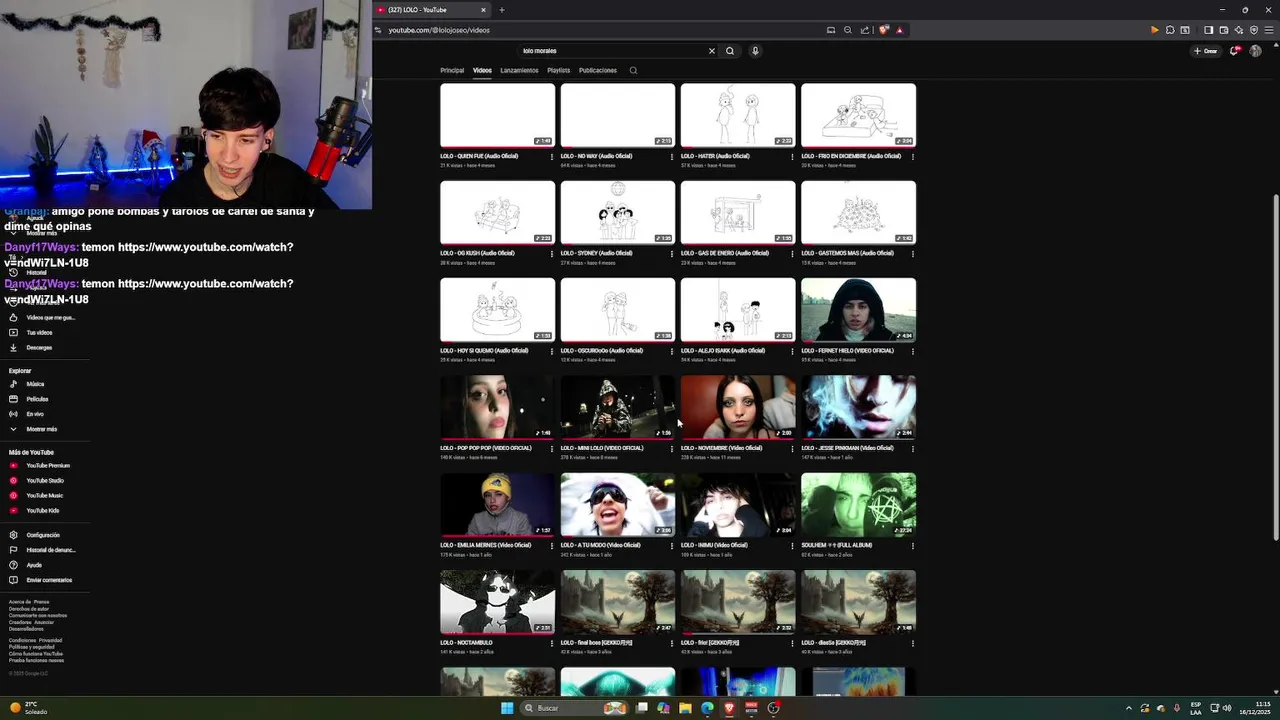
Task: Click the Brave Shields icon in address bar
Action: [883, 30]
